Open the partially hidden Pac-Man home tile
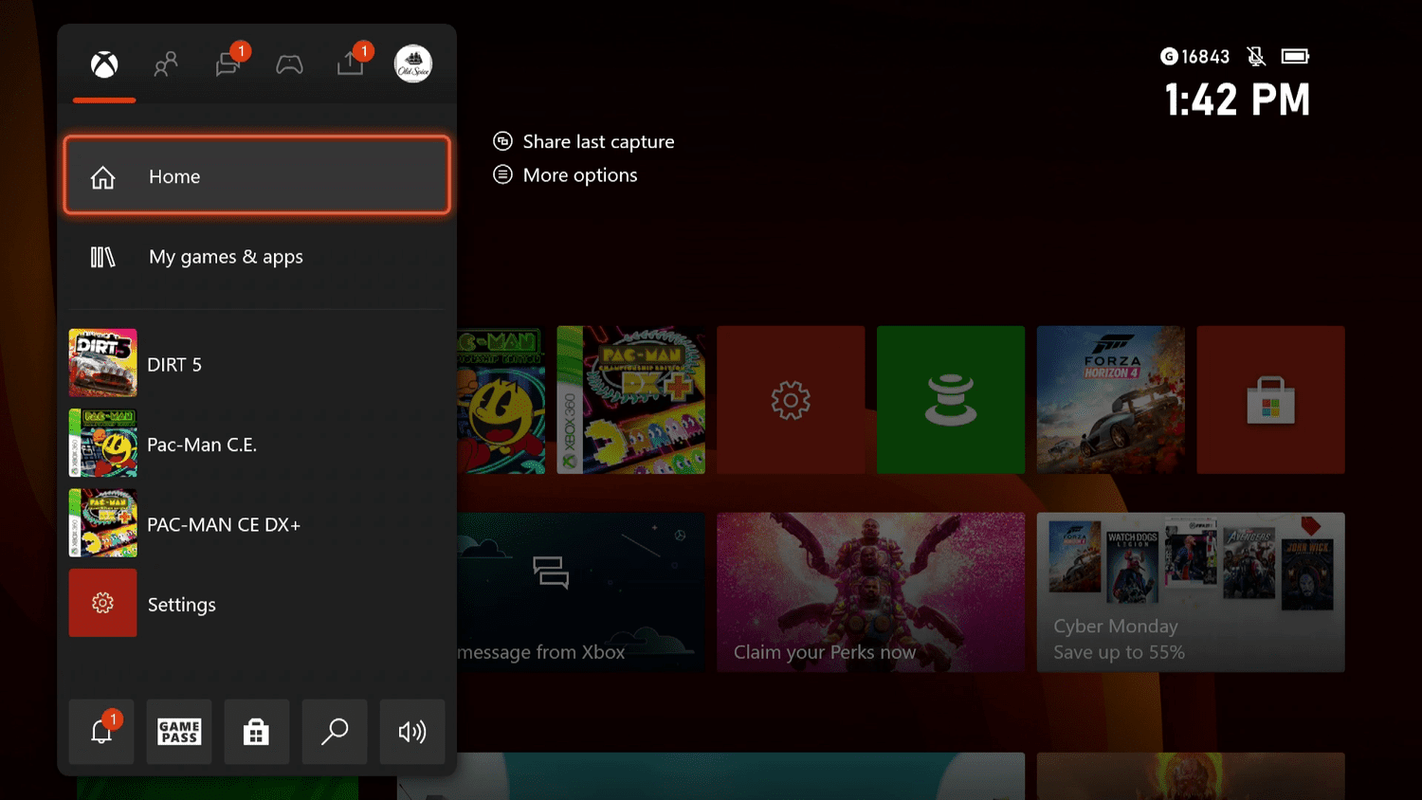This screenshot has width=1422, height=800. click(x=501, y=400)
